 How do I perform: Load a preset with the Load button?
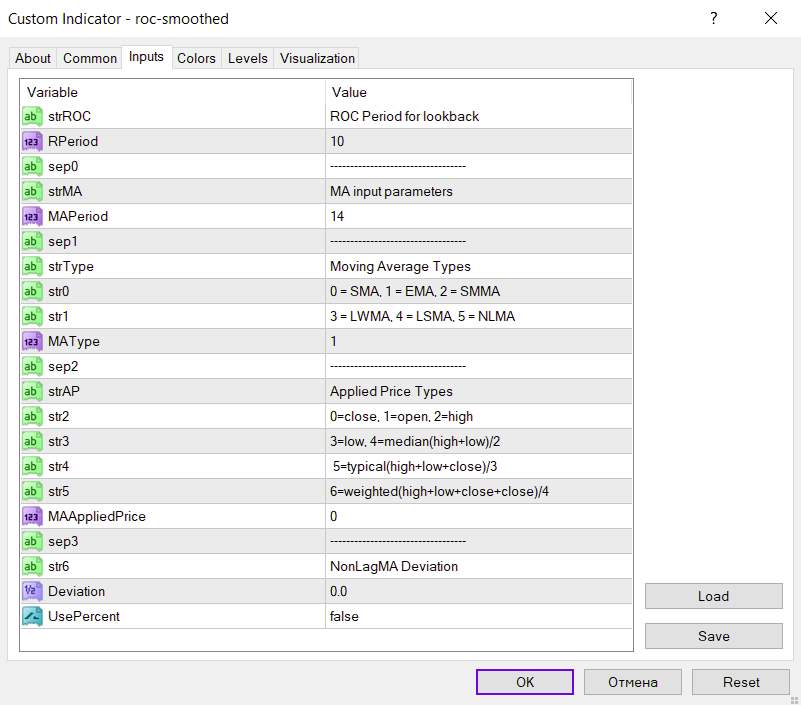coord(714,596)
